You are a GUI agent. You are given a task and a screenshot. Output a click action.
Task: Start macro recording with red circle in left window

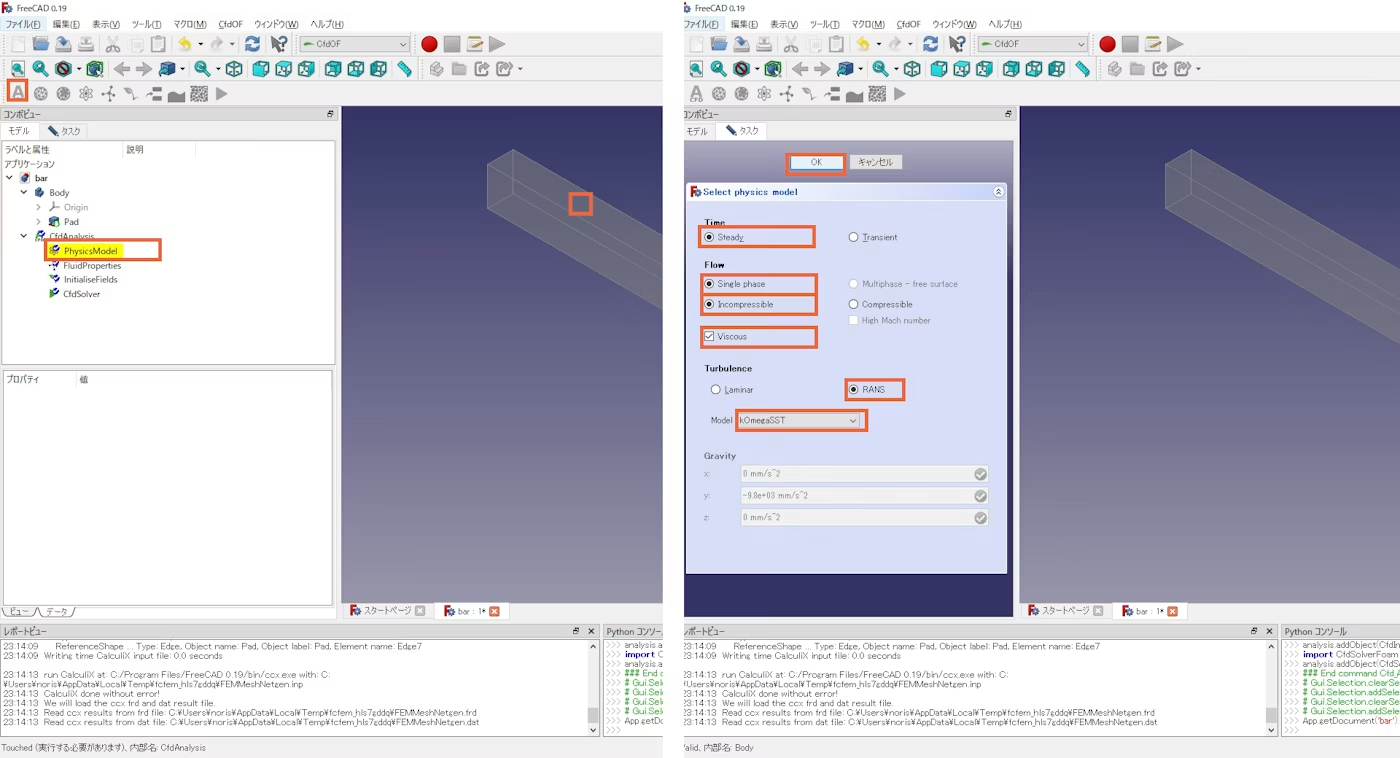tap(429, 44)
